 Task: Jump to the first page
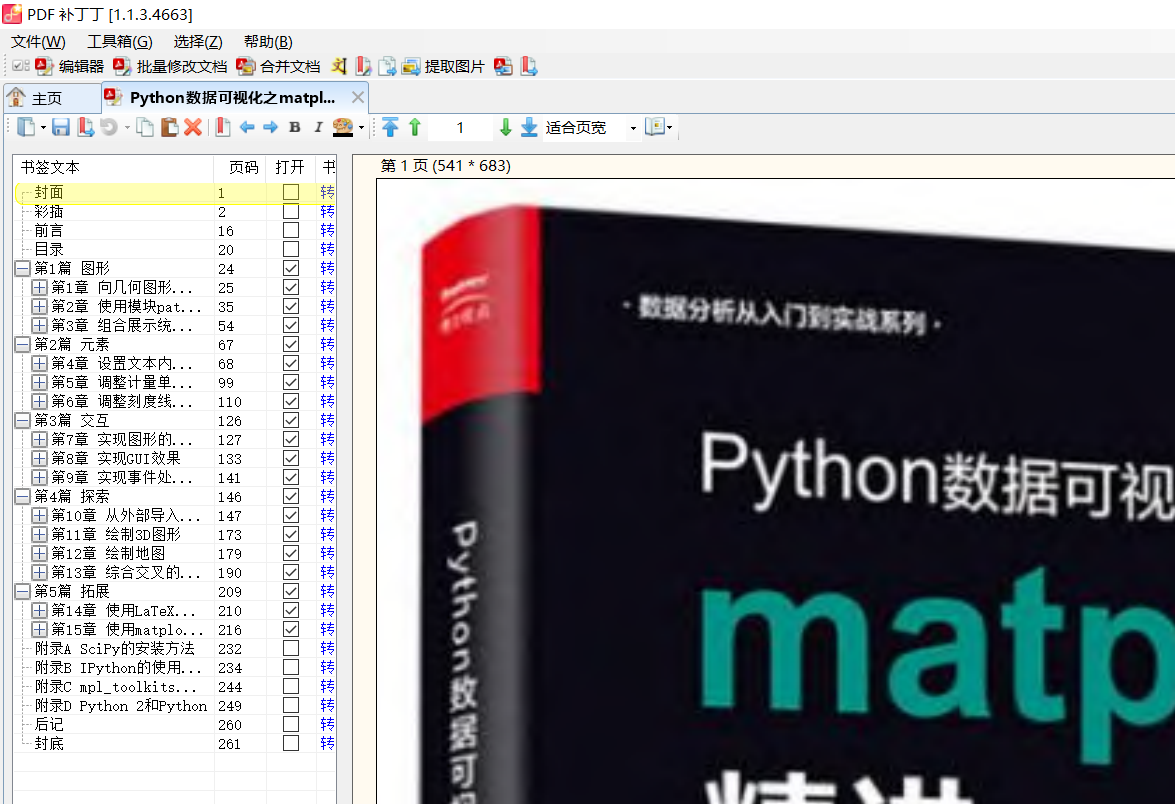(390, 127)
